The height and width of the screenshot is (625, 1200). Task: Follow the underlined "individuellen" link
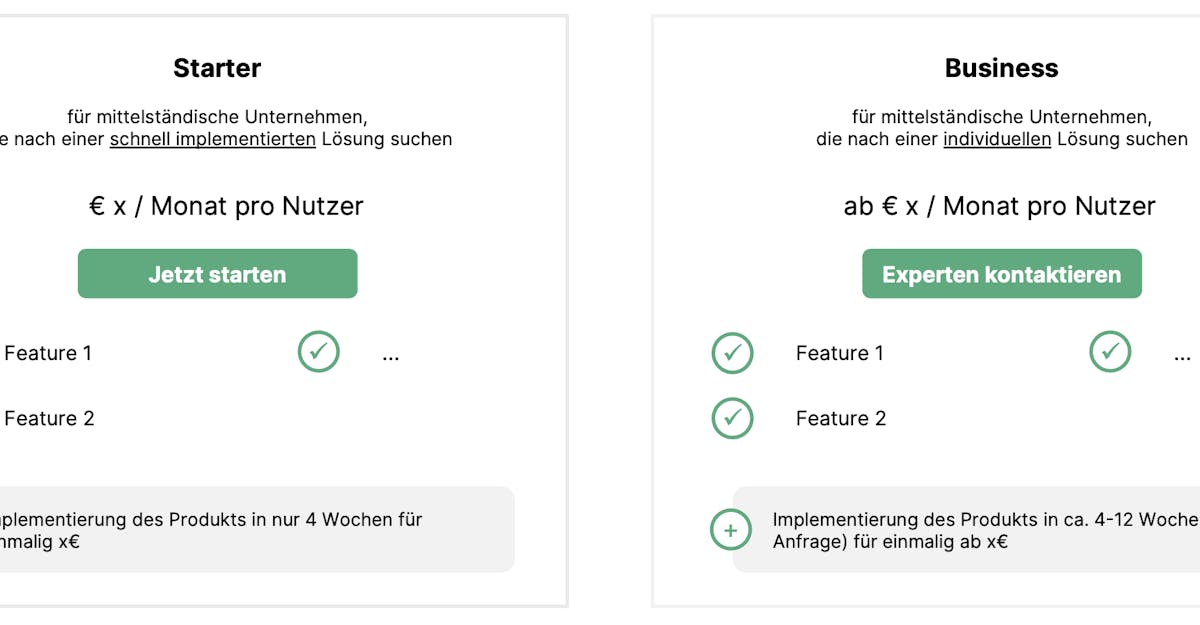pos(997,139)
